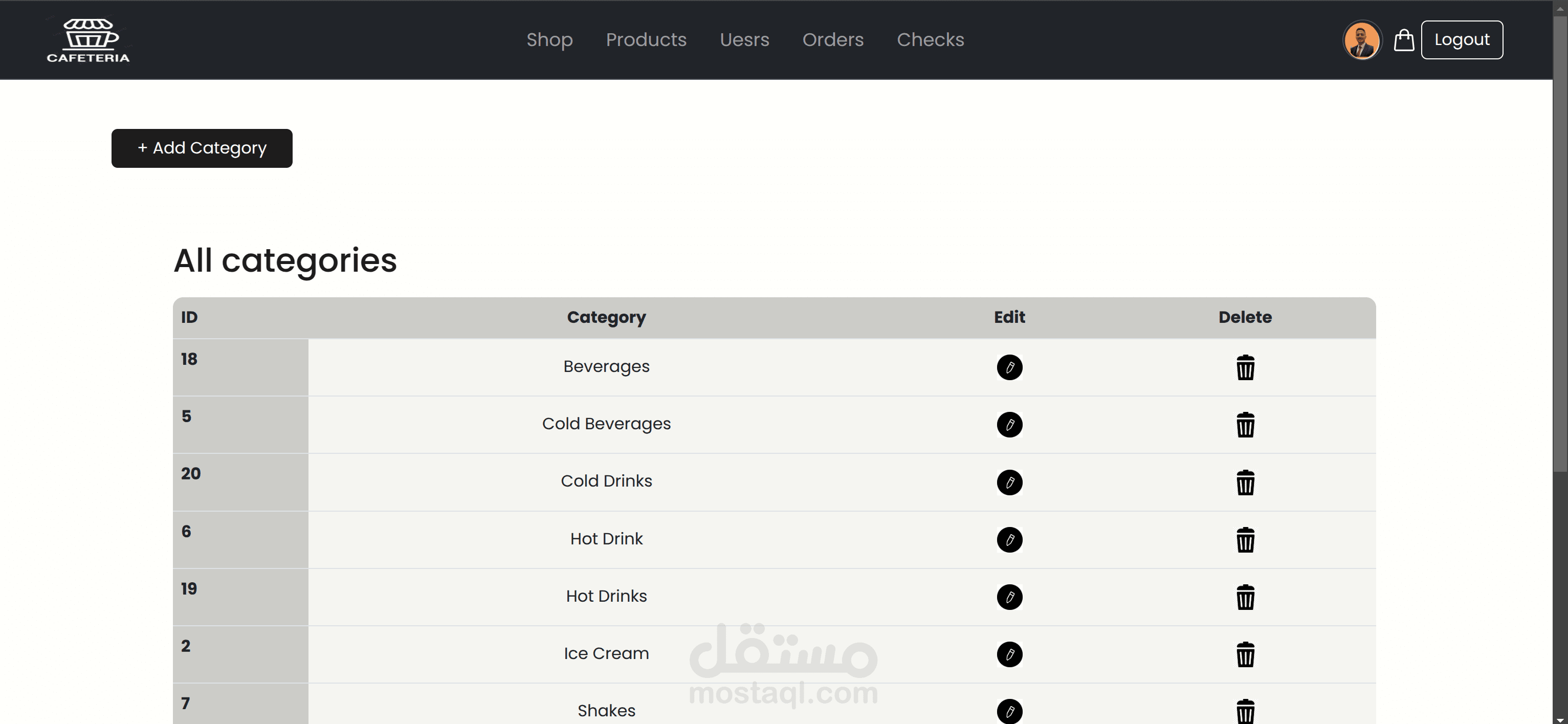Click edit pencil for Beverages category
The image size is (1568, 724).
[1009, 367]
